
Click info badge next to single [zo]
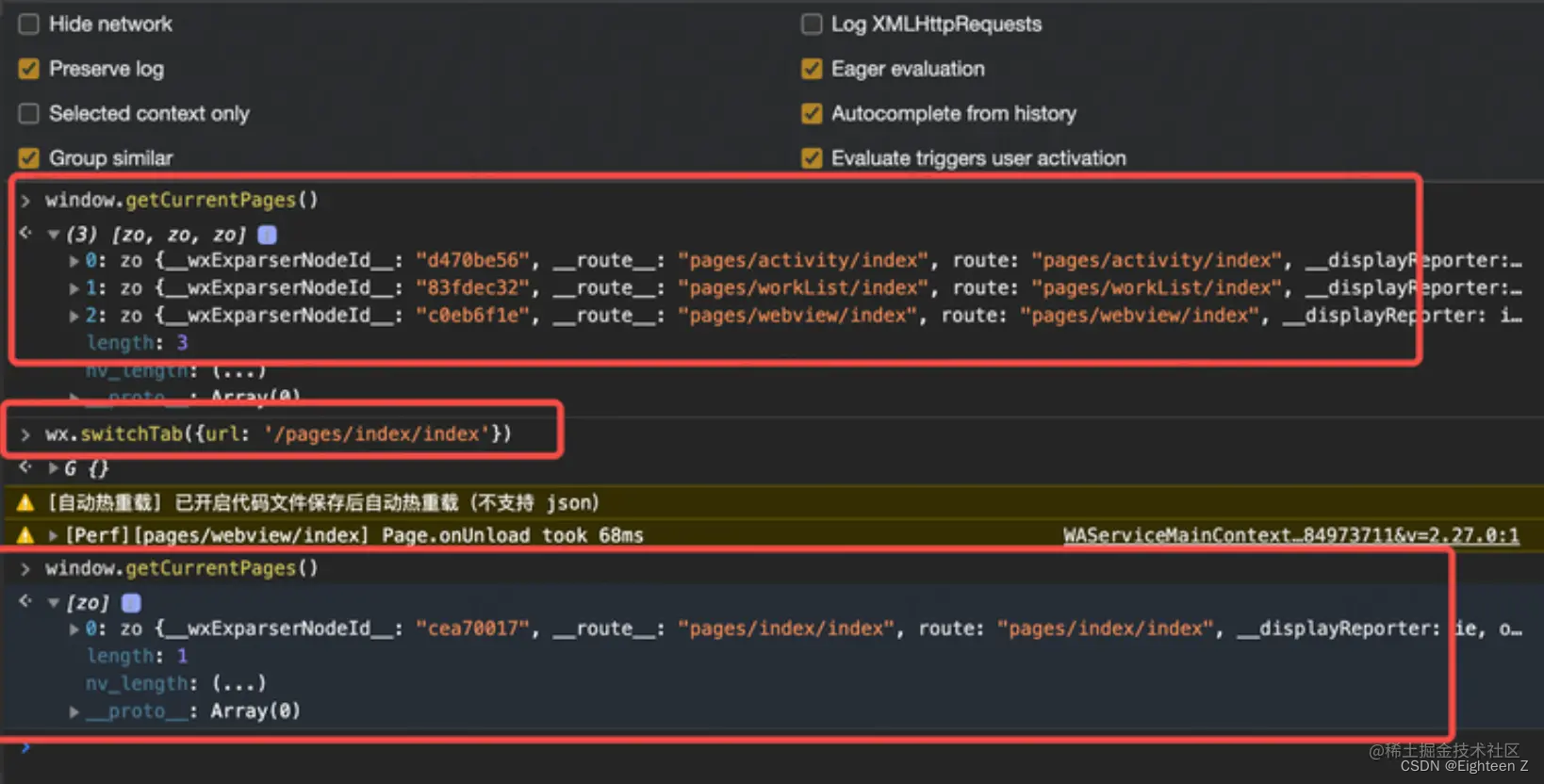pos(131,603)
